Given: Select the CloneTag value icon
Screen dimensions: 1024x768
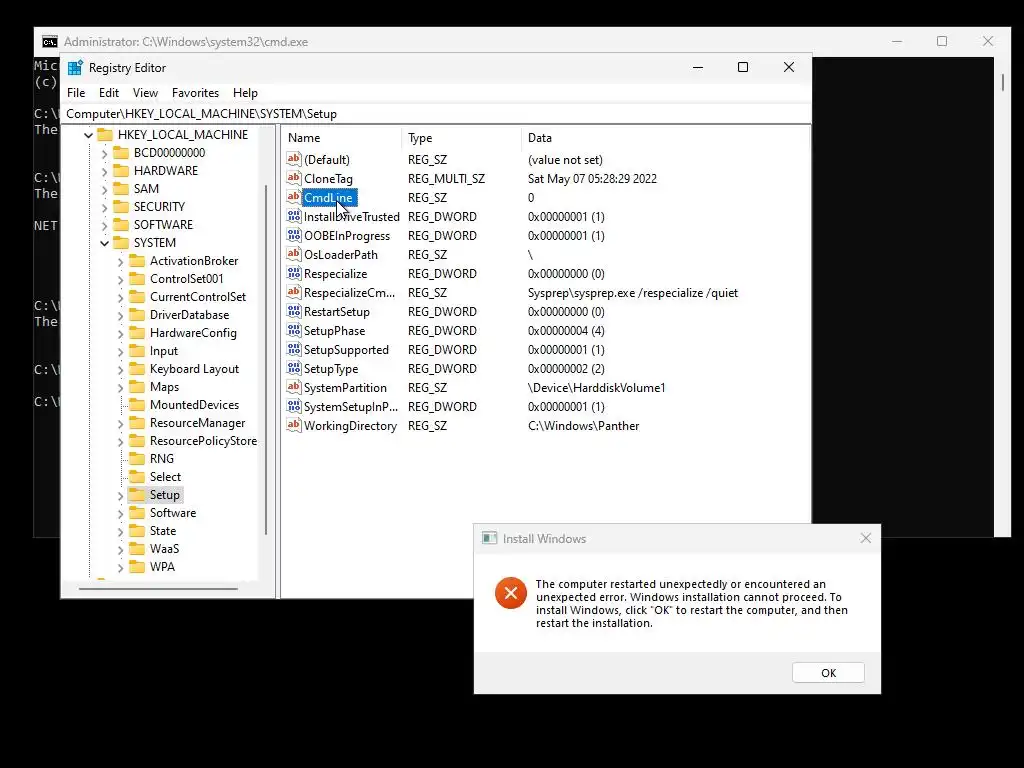Looking at the screenshot, I should (294, 178).
